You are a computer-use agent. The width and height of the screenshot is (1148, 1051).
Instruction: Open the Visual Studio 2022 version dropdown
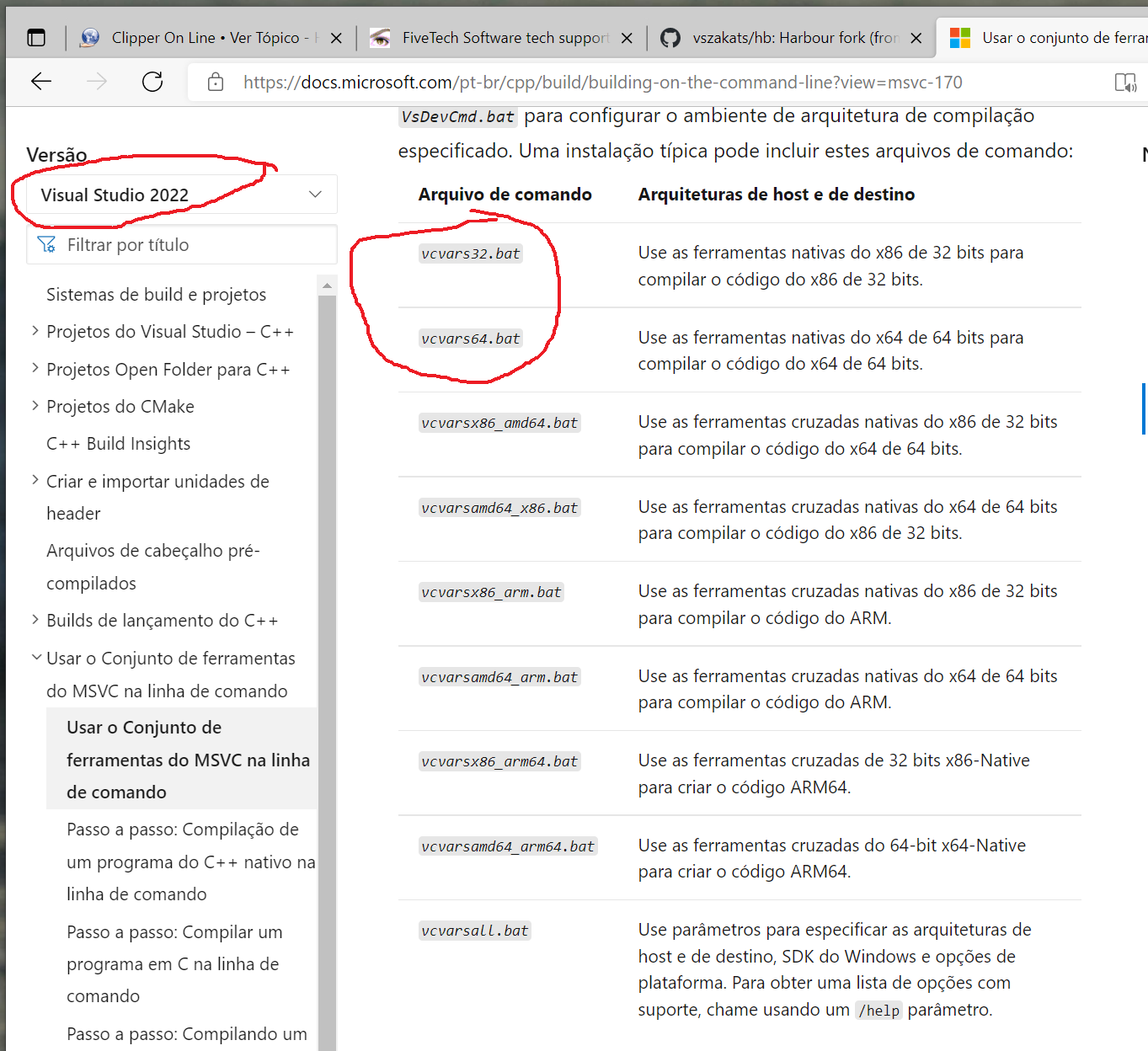click(182, 195)
